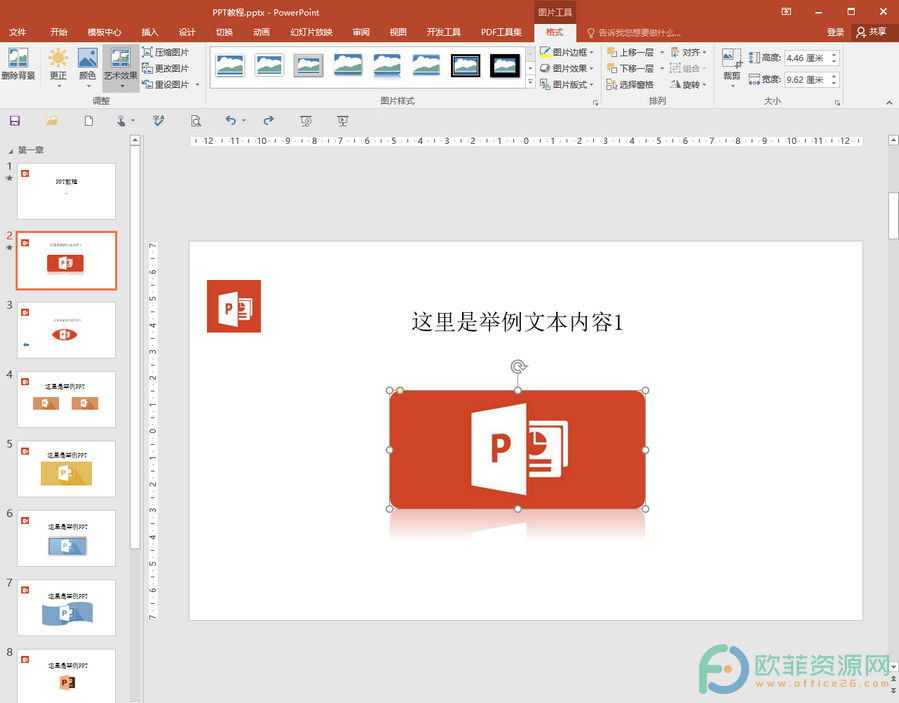Click the Print Preview icon
The height and width of the screenshot is (703, 899).
(x=196, y=120)
